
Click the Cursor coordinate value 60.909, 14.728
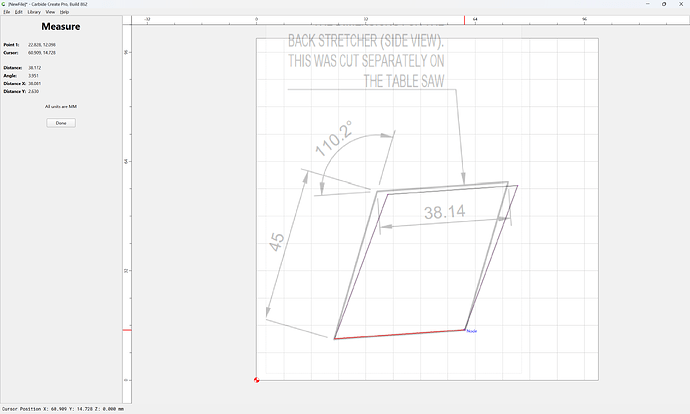42,53
